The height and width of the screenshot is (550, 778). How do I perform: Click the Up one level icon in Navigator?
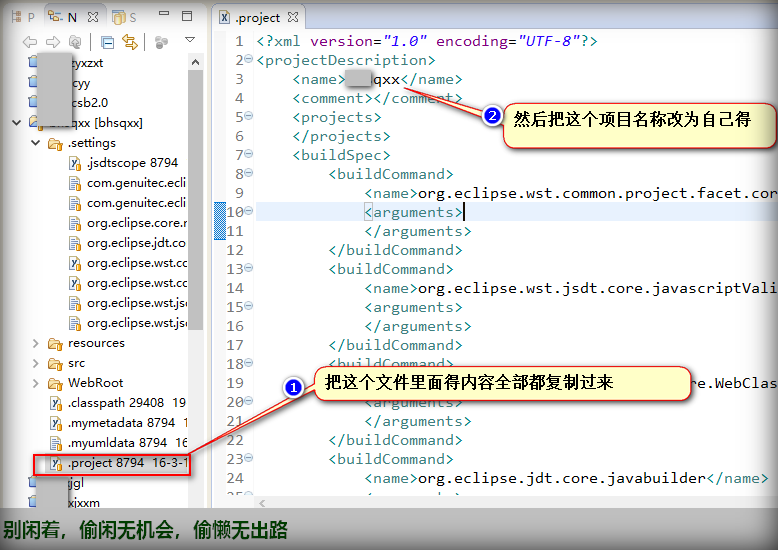[x=75, y=43]
